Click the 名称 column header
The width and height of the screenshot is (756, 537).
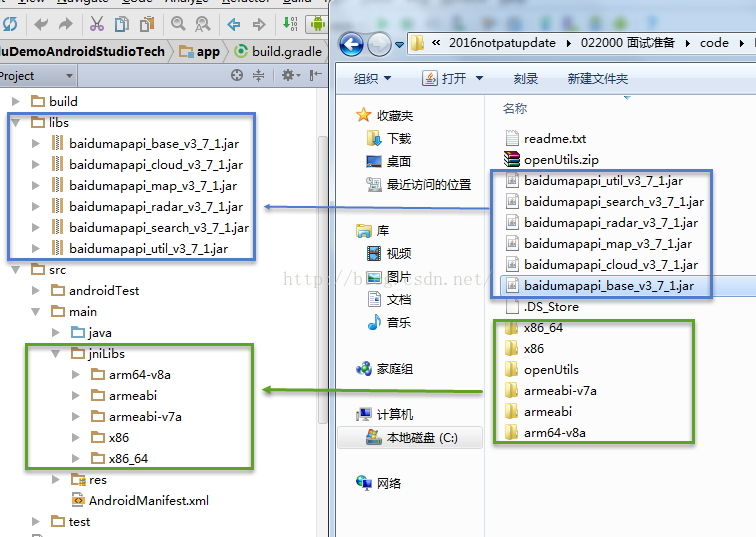(x=515, y=108)
